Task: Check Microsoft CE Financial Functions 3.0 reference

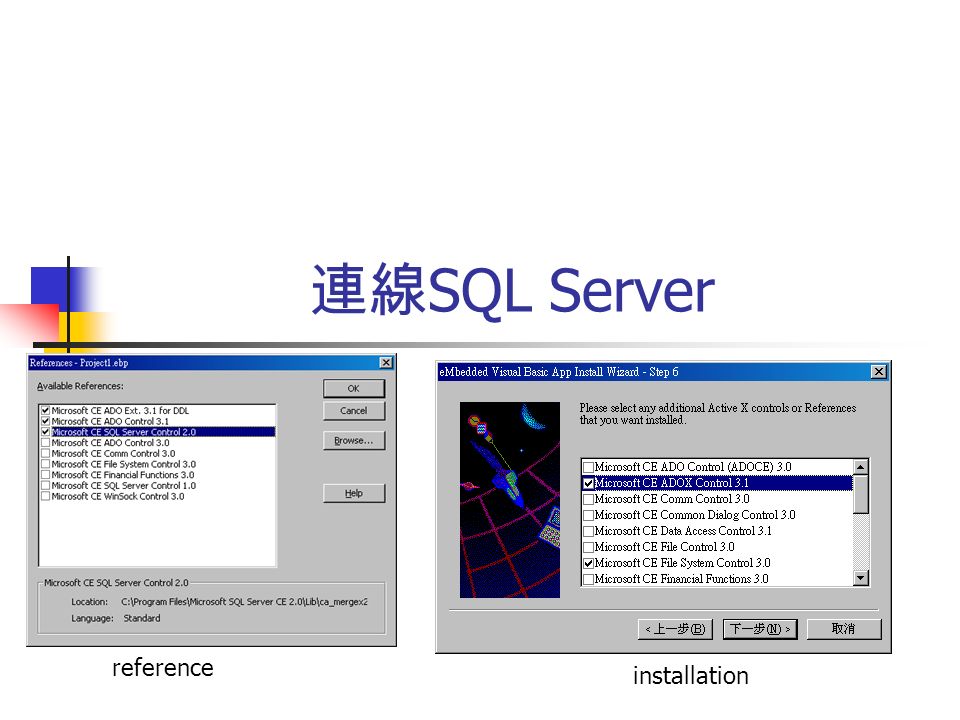Action: click(45, 475)
